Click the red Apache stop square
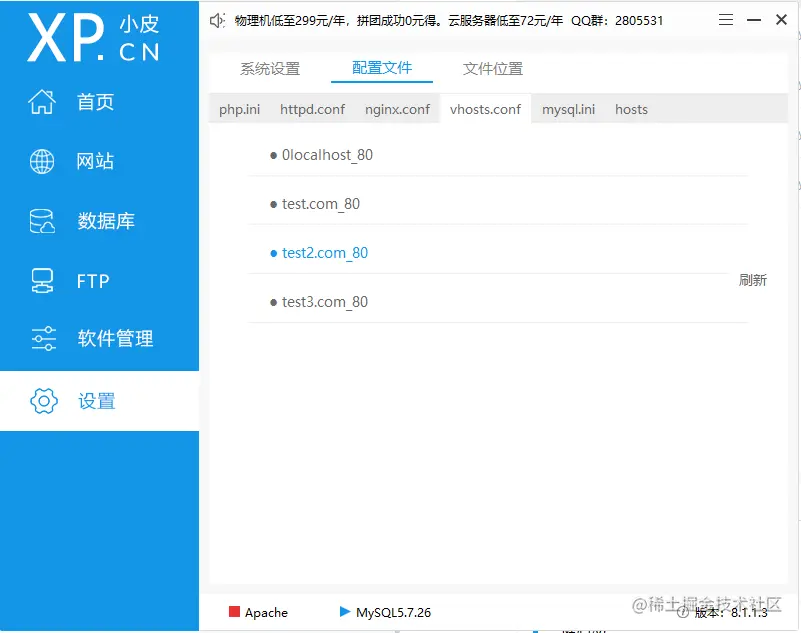 click(x=234, y=612)
